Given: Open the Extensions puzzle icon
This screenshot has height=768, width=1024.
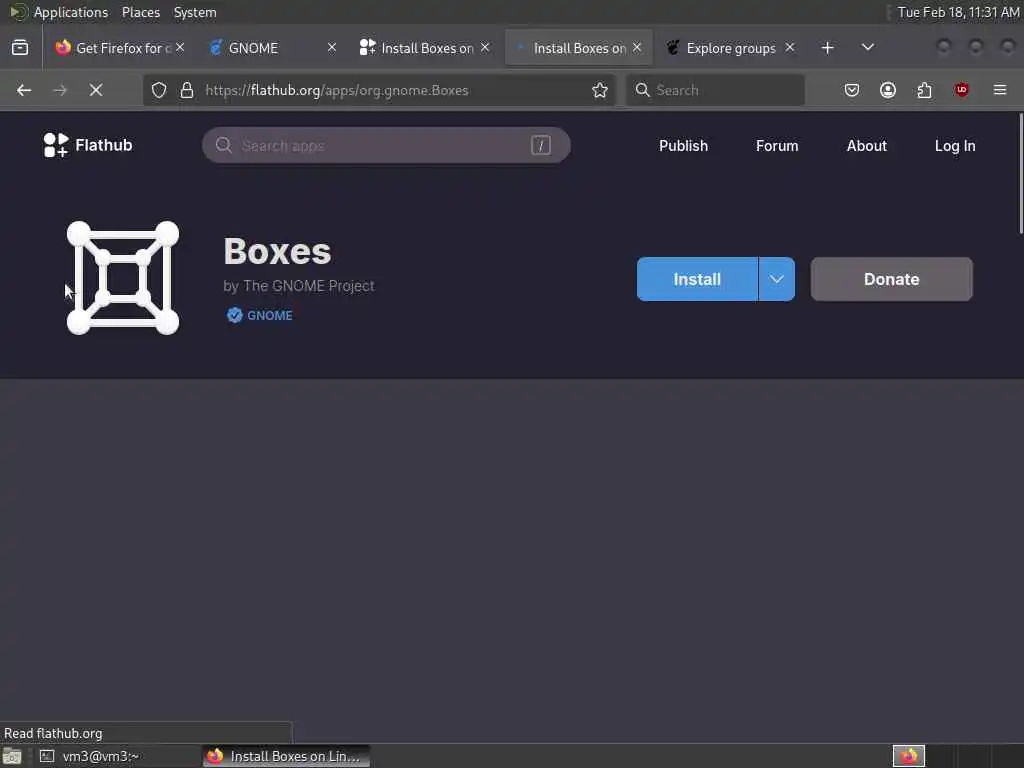Looking at the screenshot, I should tap(924, 90).
